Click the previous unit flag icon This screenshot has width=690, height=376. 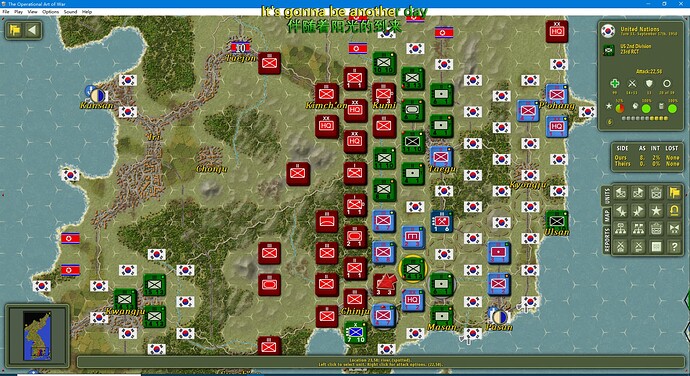621,192
